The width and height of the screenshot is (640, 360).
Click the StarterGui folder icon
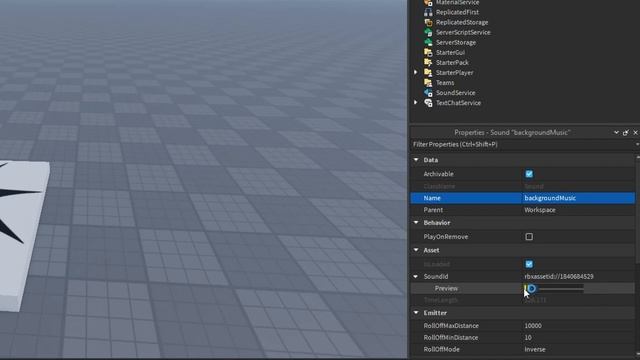tap(428, 52)
